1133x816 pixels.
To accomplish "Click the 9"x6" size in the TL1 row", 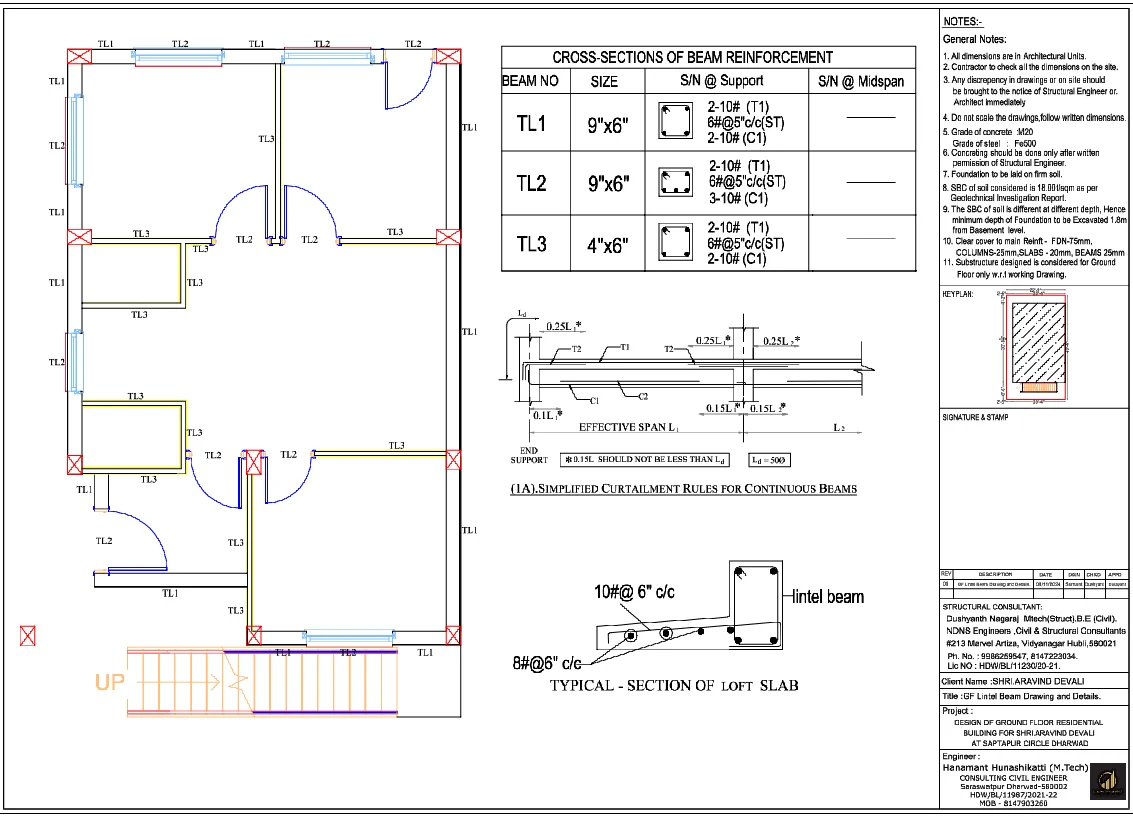I will tap(608, 126).
